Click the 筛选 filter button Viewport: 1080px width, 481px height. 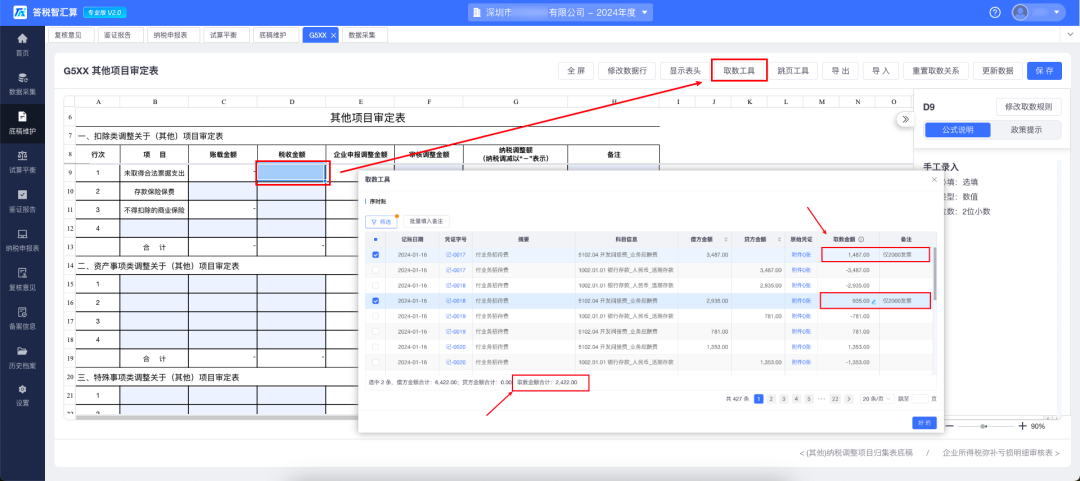[x=381, y=221]
